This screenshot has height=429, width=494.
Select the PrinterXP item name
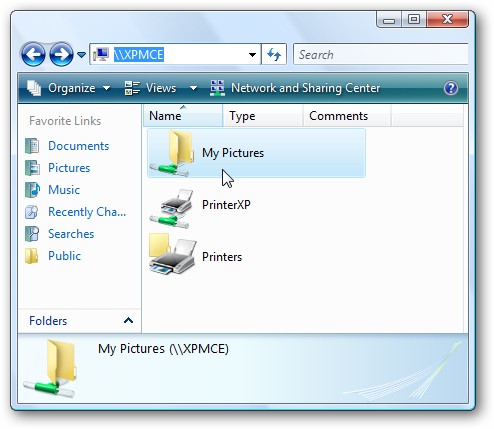[x=226, y=204]
